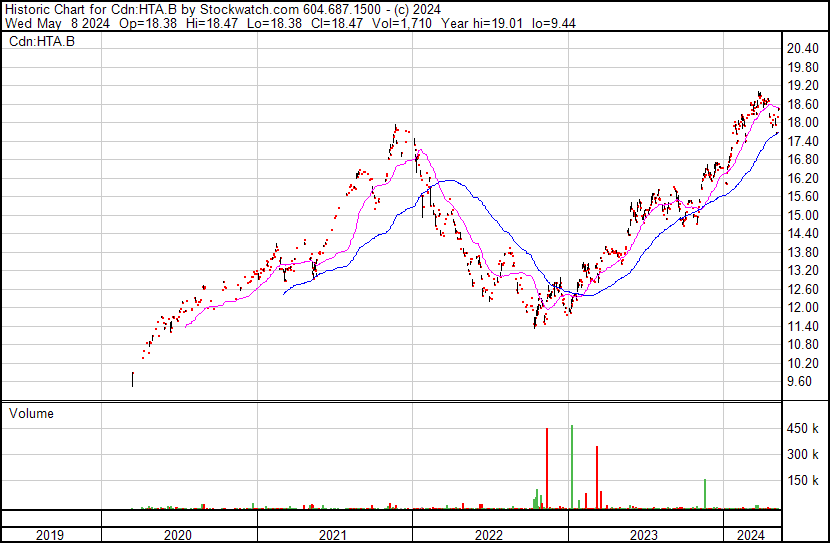Click the 450 k volume axis label

[802, 429]
